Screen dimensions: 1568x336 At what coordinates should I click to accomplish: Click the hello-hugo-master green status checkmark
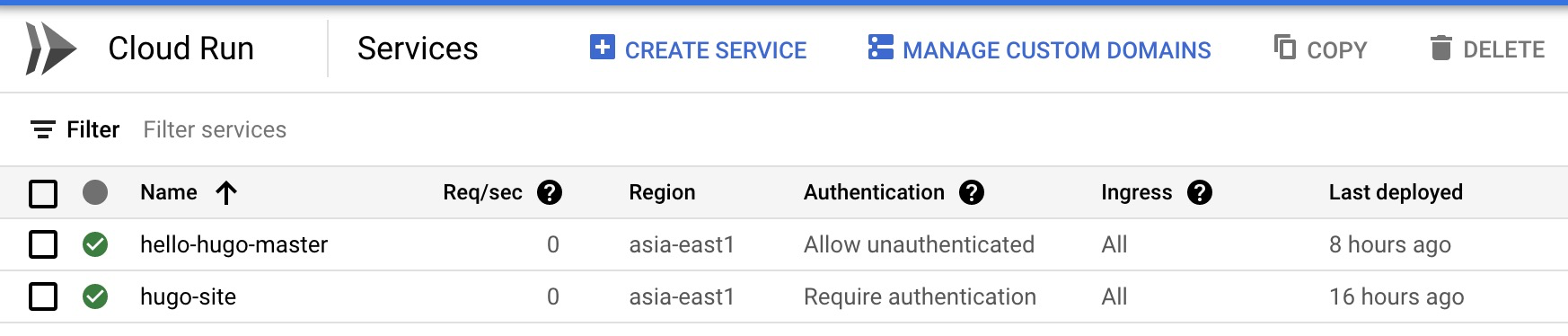[95, 244]
